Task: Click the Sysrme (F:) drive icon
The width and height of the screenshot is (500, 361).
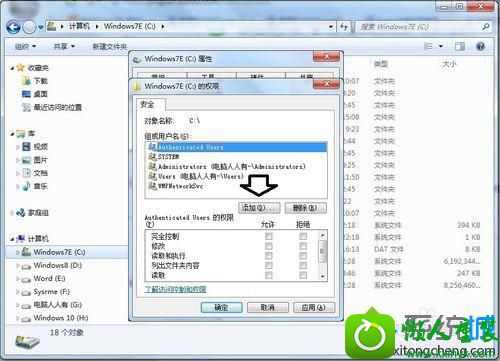Action: click(26, 293)
